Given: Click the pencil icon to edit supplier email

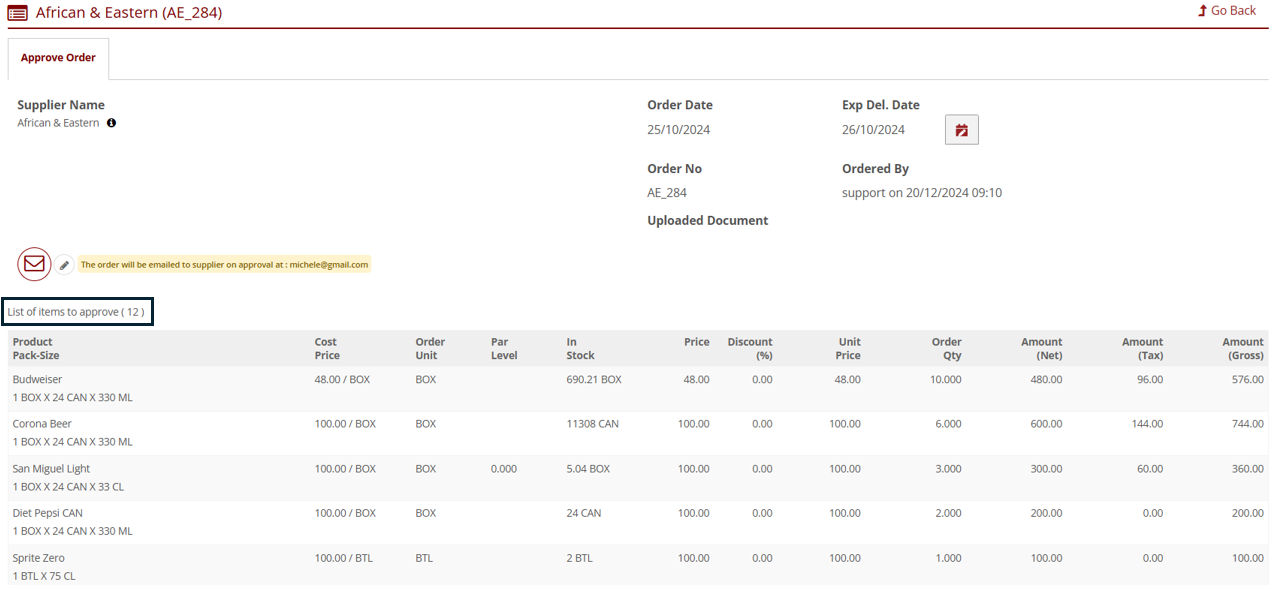Looking at the screenshot, I should (64, 265).
